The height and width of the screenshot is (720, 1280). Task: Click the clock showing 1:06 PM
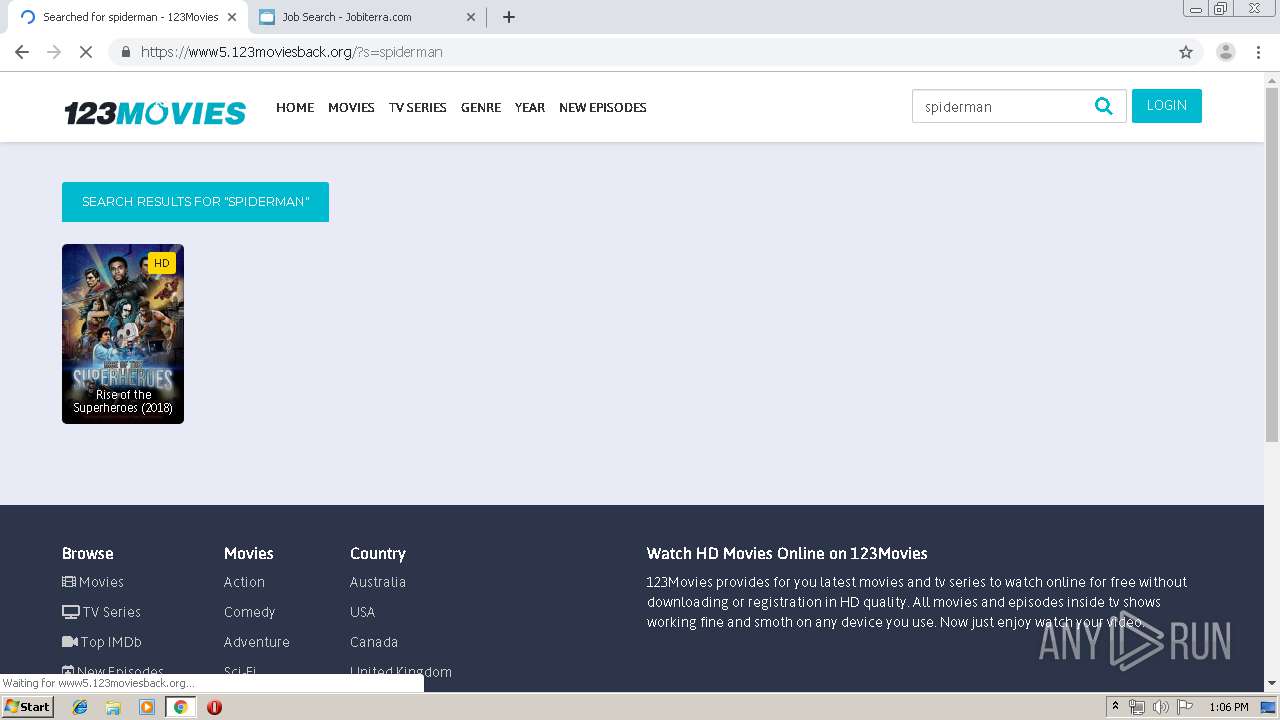tap(1229, 707)
